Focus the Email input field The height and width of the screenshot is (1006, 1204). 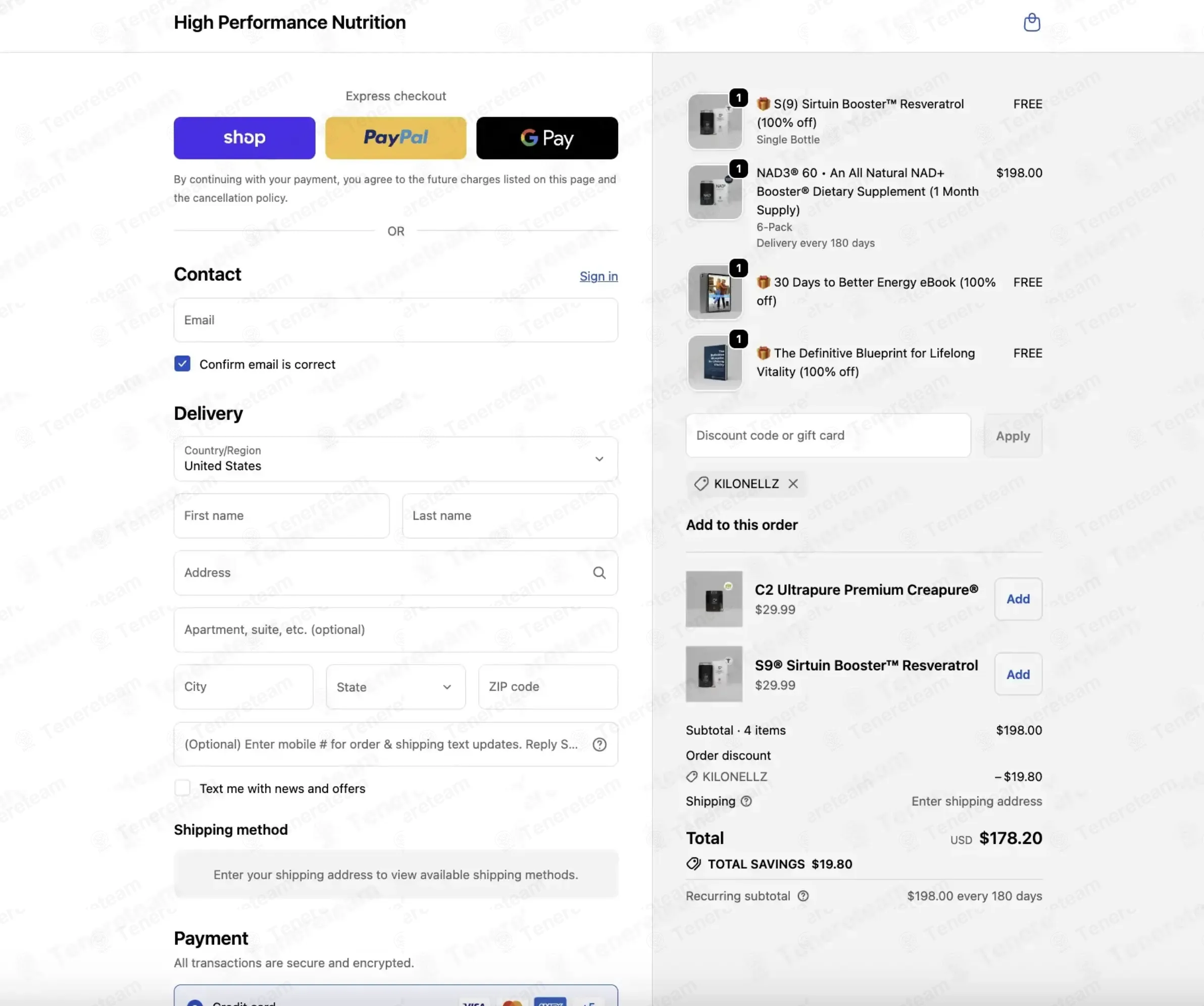pyautogui.click(x=395, y=320)
